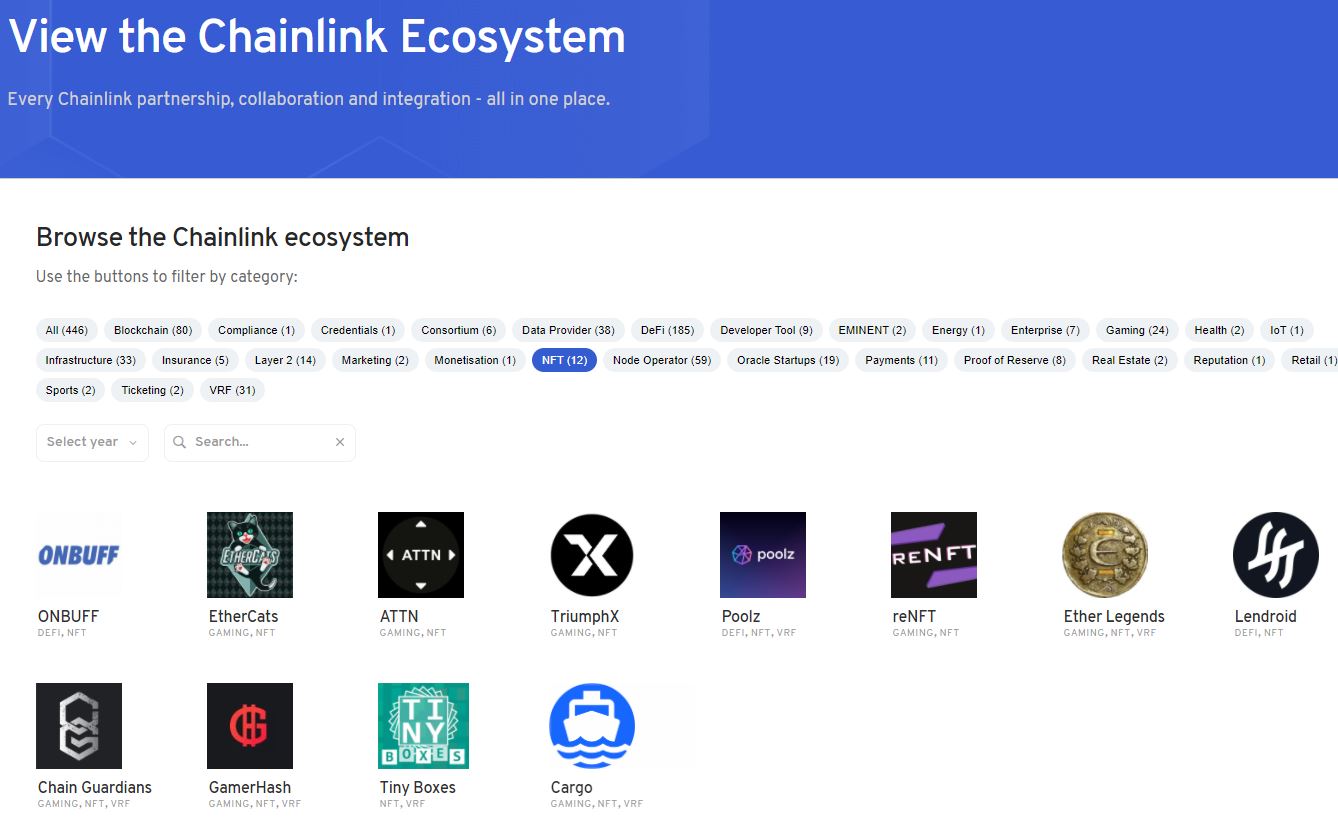This screenshot has height=828, width=1338.
Task: Filter by Oracle Startups (19)
Action: (788, 360)
